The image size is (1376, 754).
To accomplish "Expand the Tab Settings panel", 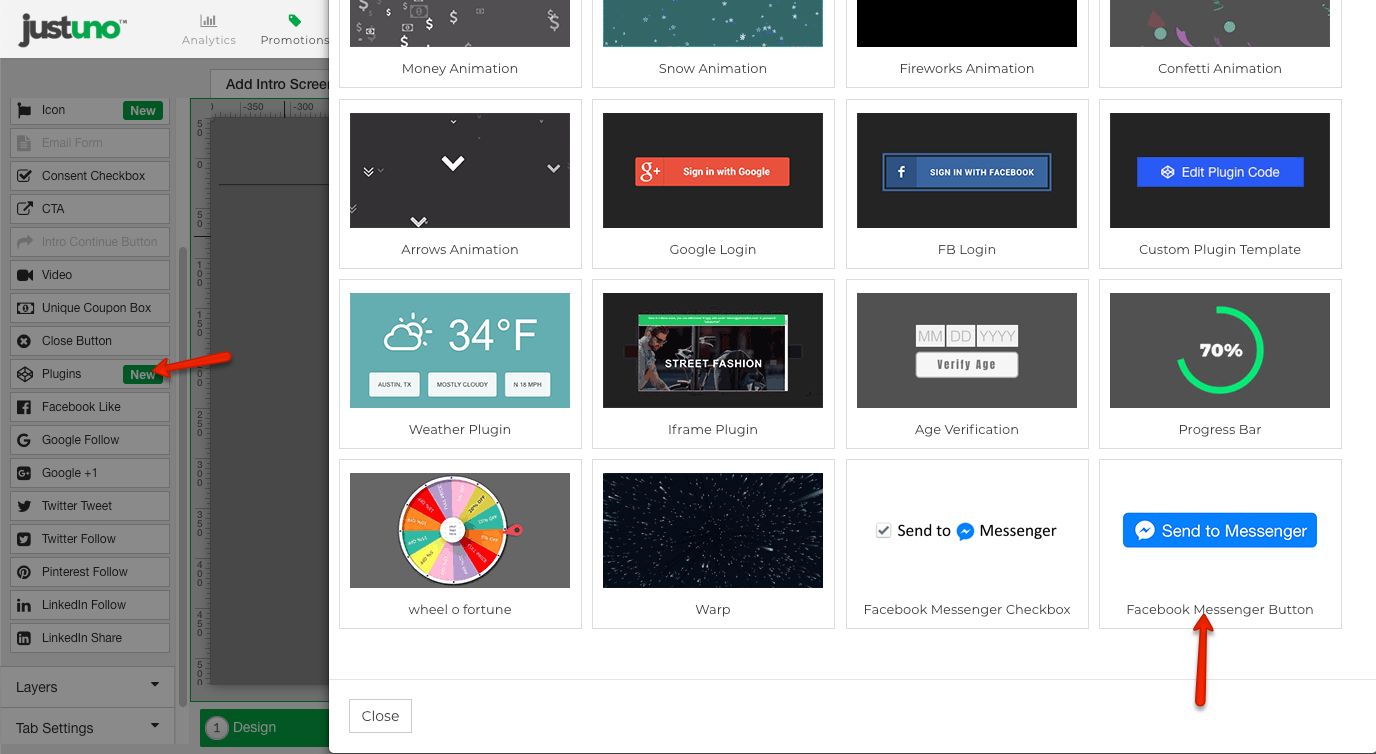I will pos(87,728).
